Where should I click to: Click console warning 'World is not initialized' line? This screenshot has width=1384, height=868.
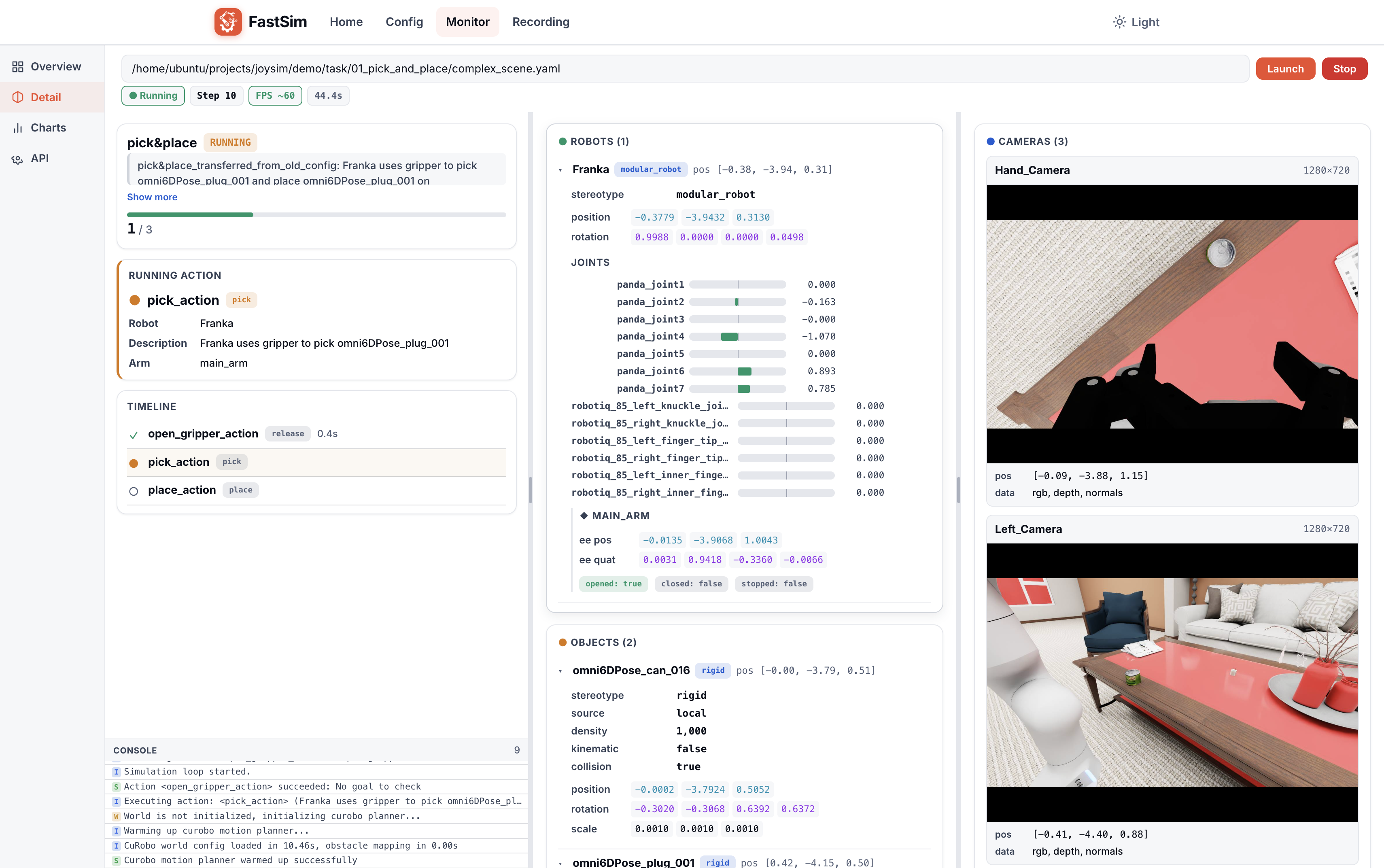(x=316, y=816)
